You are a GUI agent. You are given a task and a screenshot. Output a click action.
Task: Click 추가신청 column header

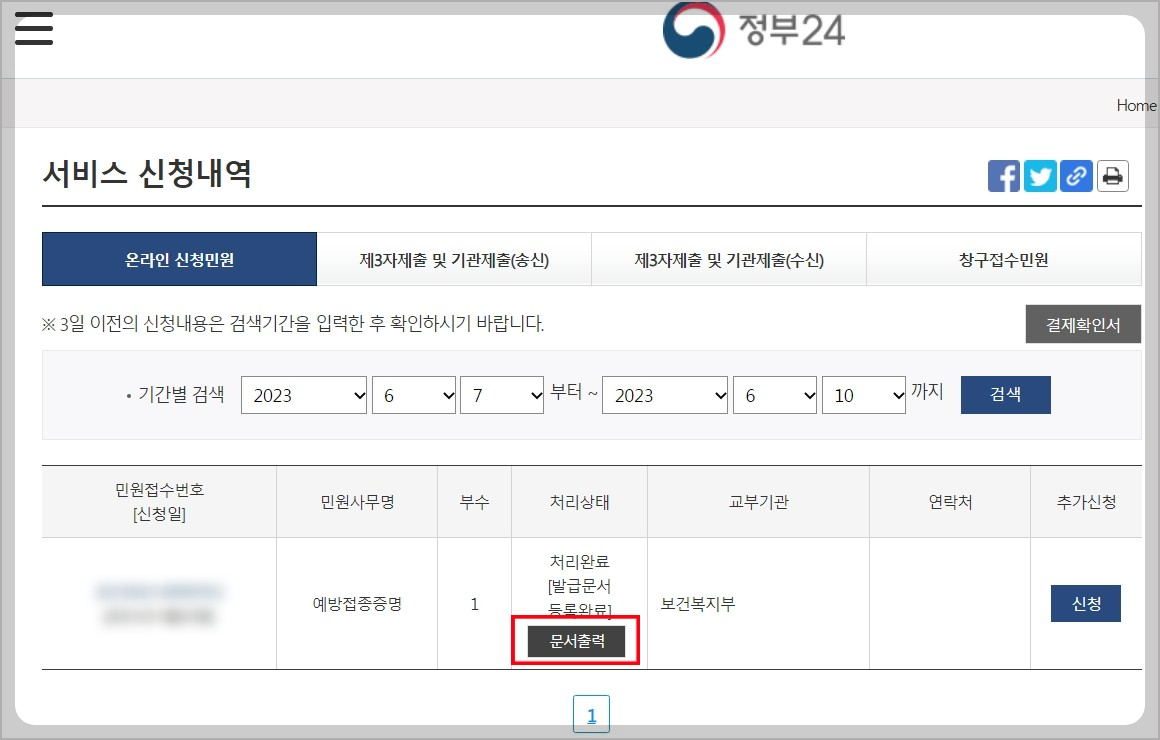[x=1086, y=502]
